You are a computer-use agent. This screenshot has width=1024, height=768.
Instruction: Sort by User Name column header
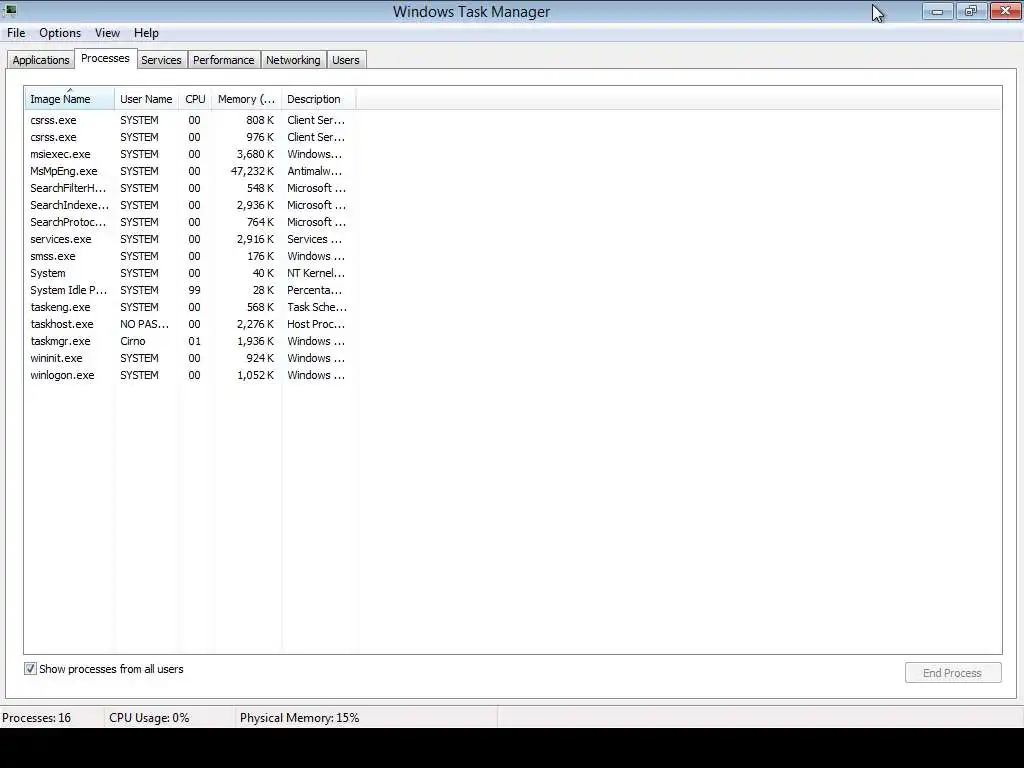point(146,99)
